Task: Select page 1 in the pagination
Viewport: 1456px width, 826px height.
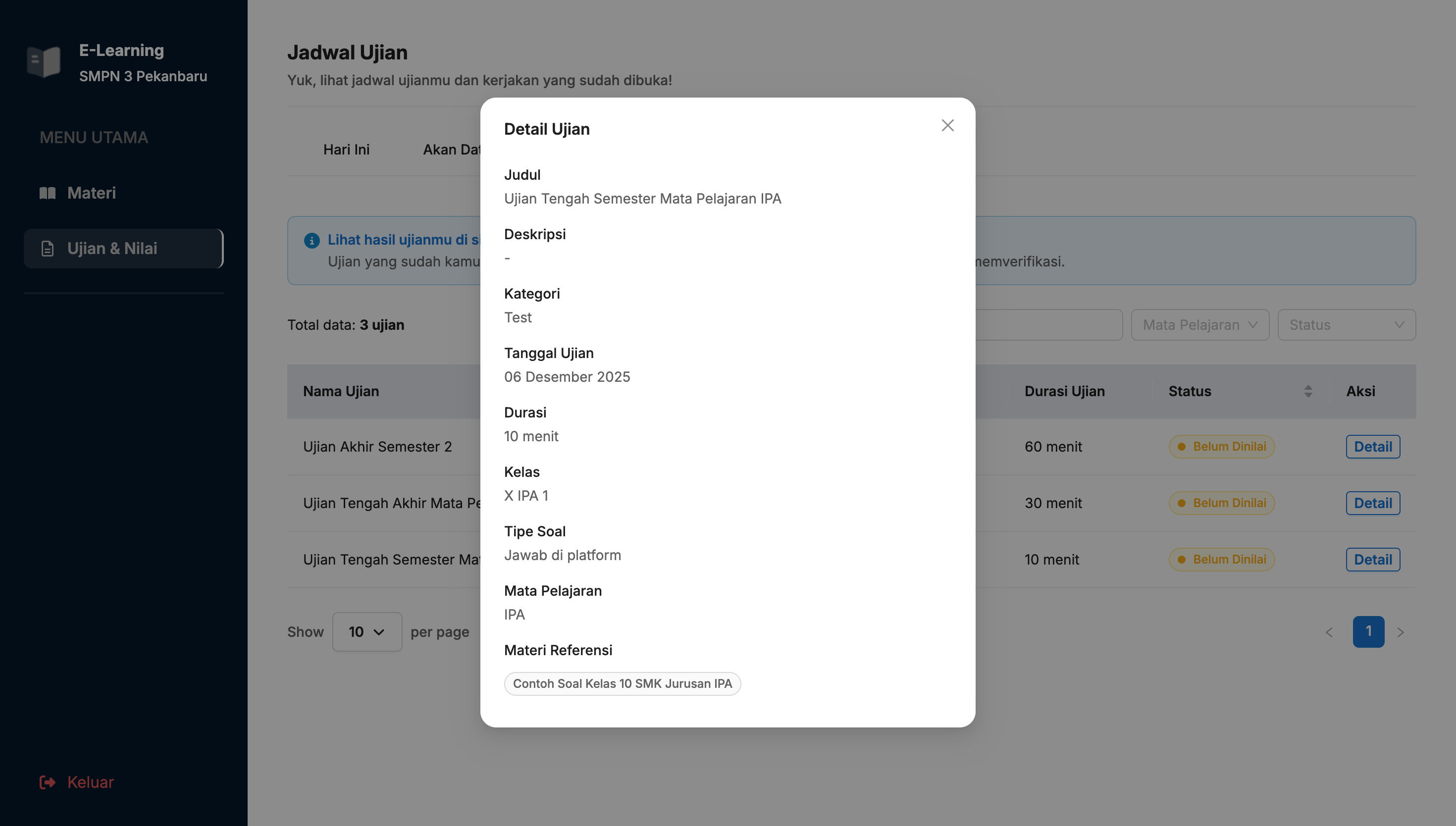Action: click(x=1368, y=631)
